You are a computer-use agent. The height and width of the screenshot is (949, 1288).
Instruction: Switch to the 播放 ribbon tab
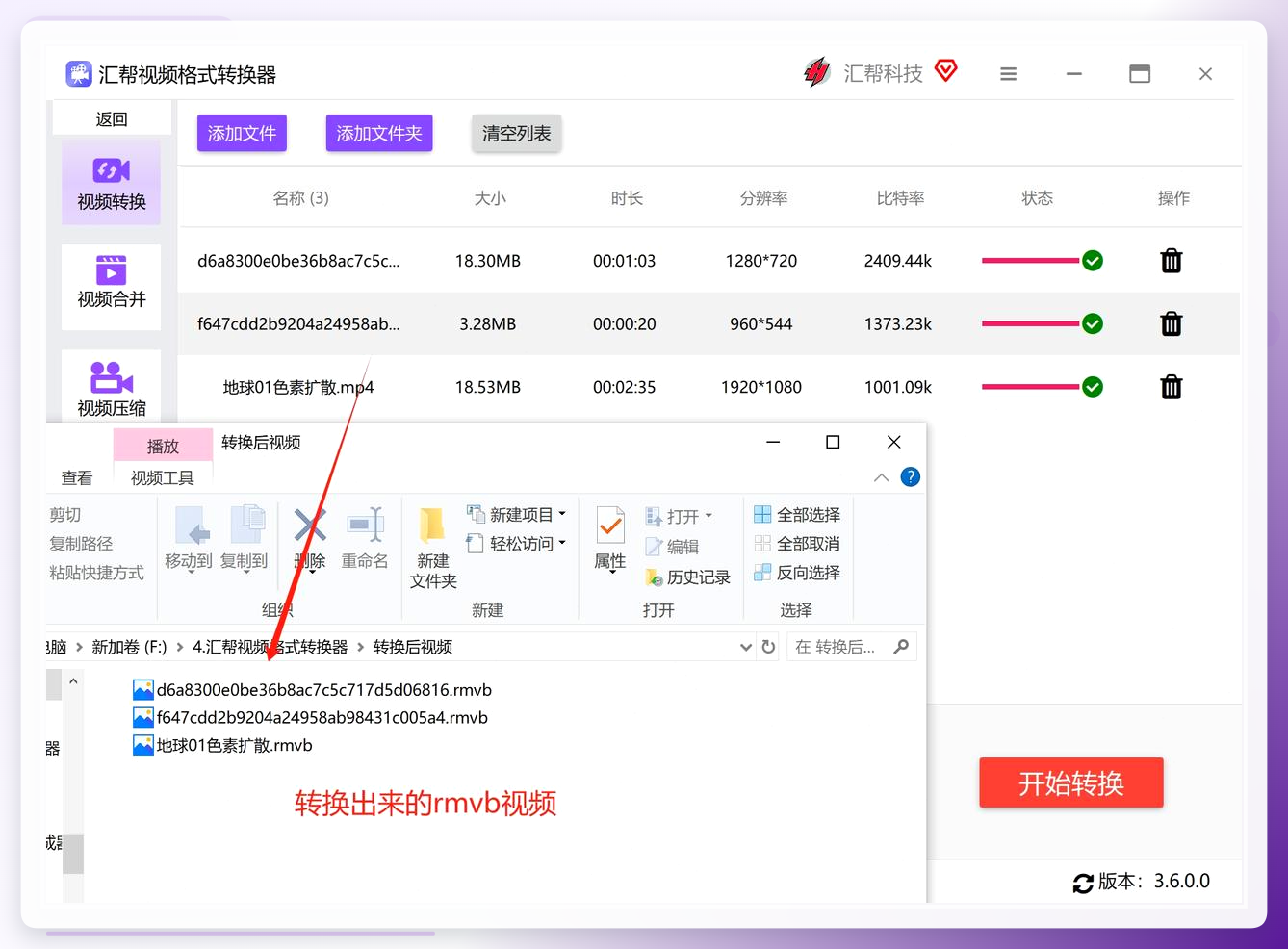163,446
